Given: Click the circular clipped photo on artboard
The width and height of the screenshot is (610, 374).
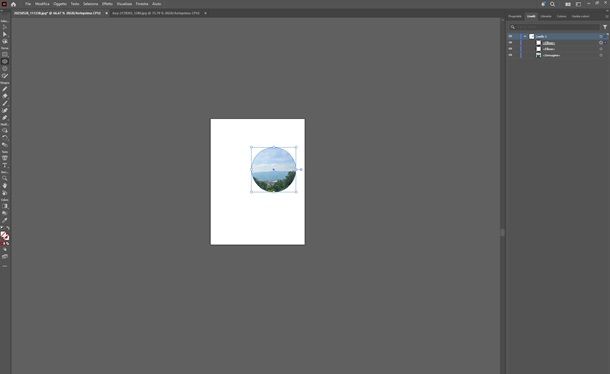Looking at the screenshot, I should (273, 169).
